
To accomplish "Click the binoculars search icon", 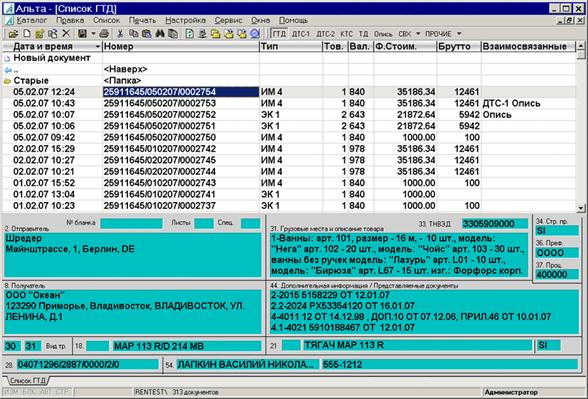I will point(160,34).
